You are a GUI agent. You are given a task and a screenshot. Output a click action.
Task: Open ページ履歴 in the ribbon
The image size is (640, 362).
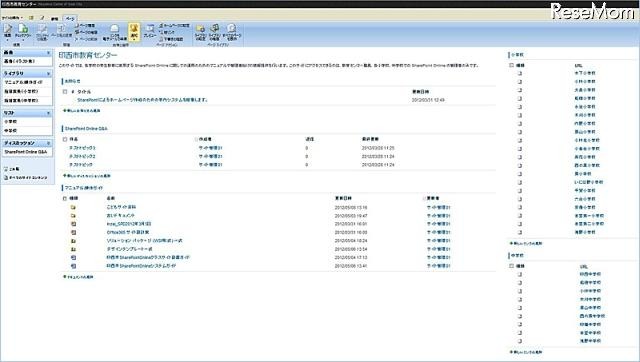[85, 26]
